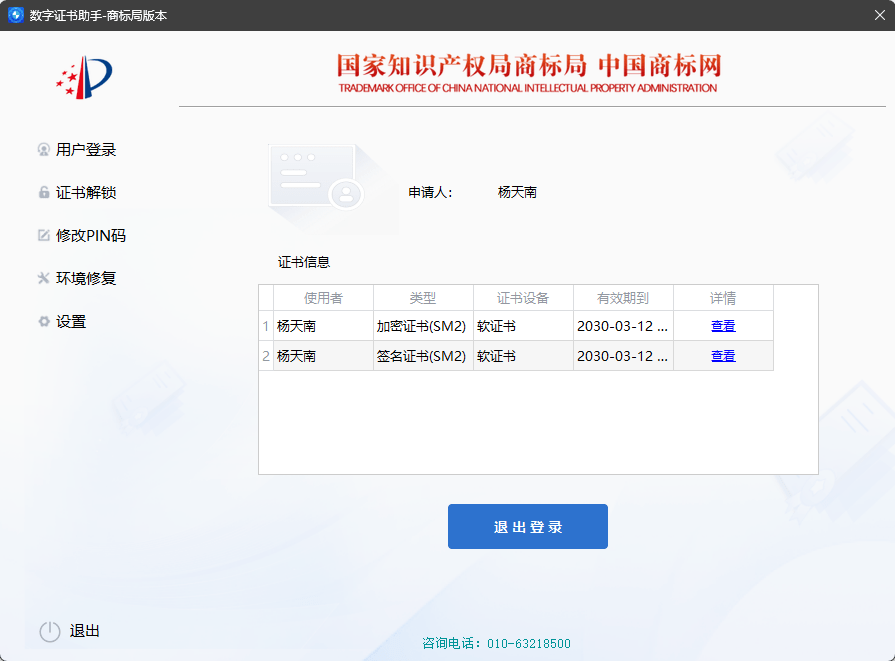Click the 国家知识产权局商标局 中国商标网 banner title
This screenshot has width=895, height=661.
point(529,66)
